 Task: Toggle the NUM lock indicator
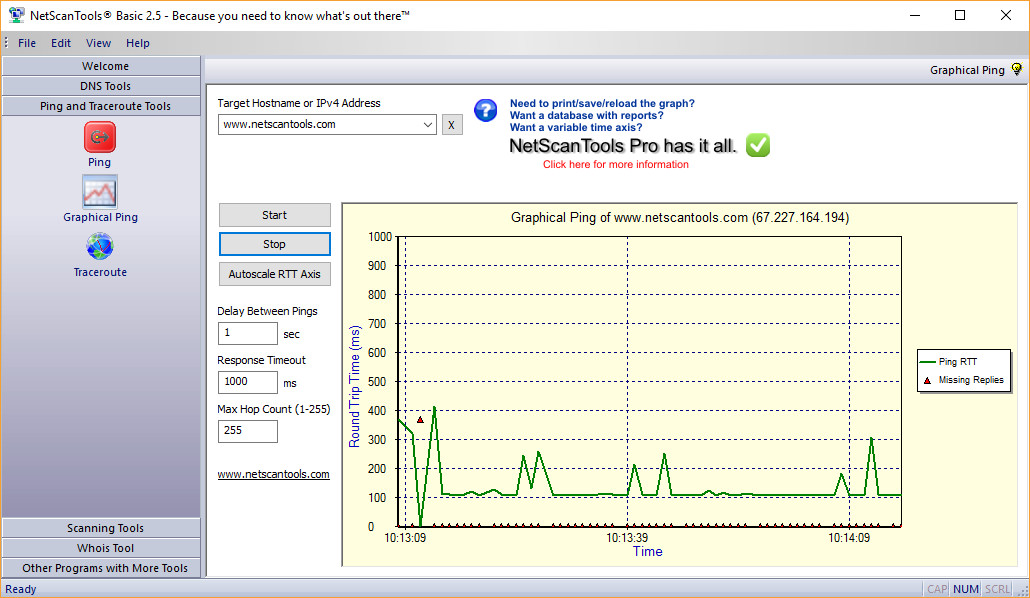click(x=966, y=589)
